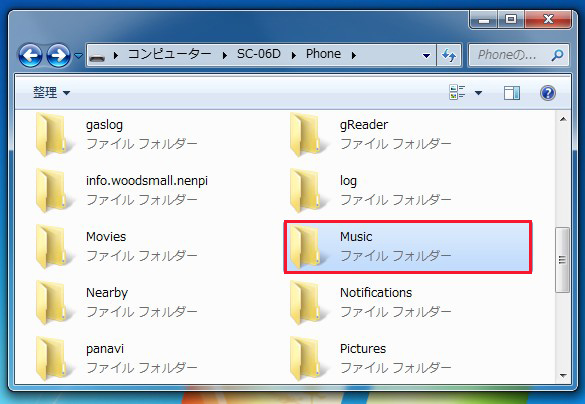Image resolution: width=585 pixels, height=404 pixels.
Task: Close the Explorer window
Action: (x=548, y=19)
